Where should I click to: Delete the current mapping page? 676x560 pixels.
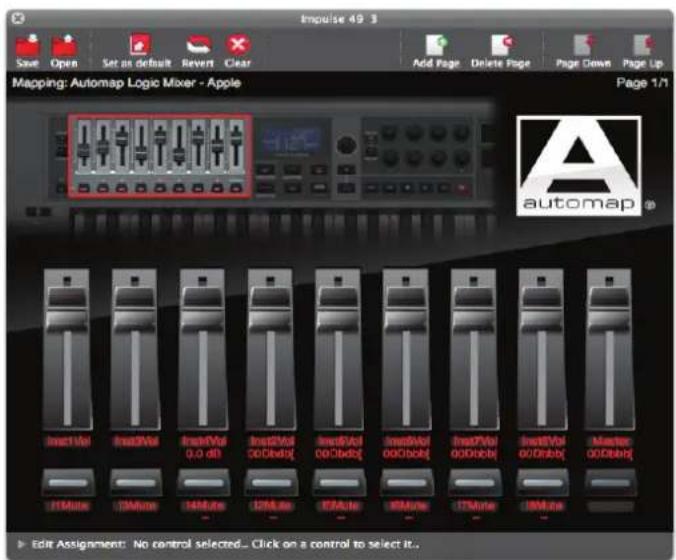(x=501, y=51)
